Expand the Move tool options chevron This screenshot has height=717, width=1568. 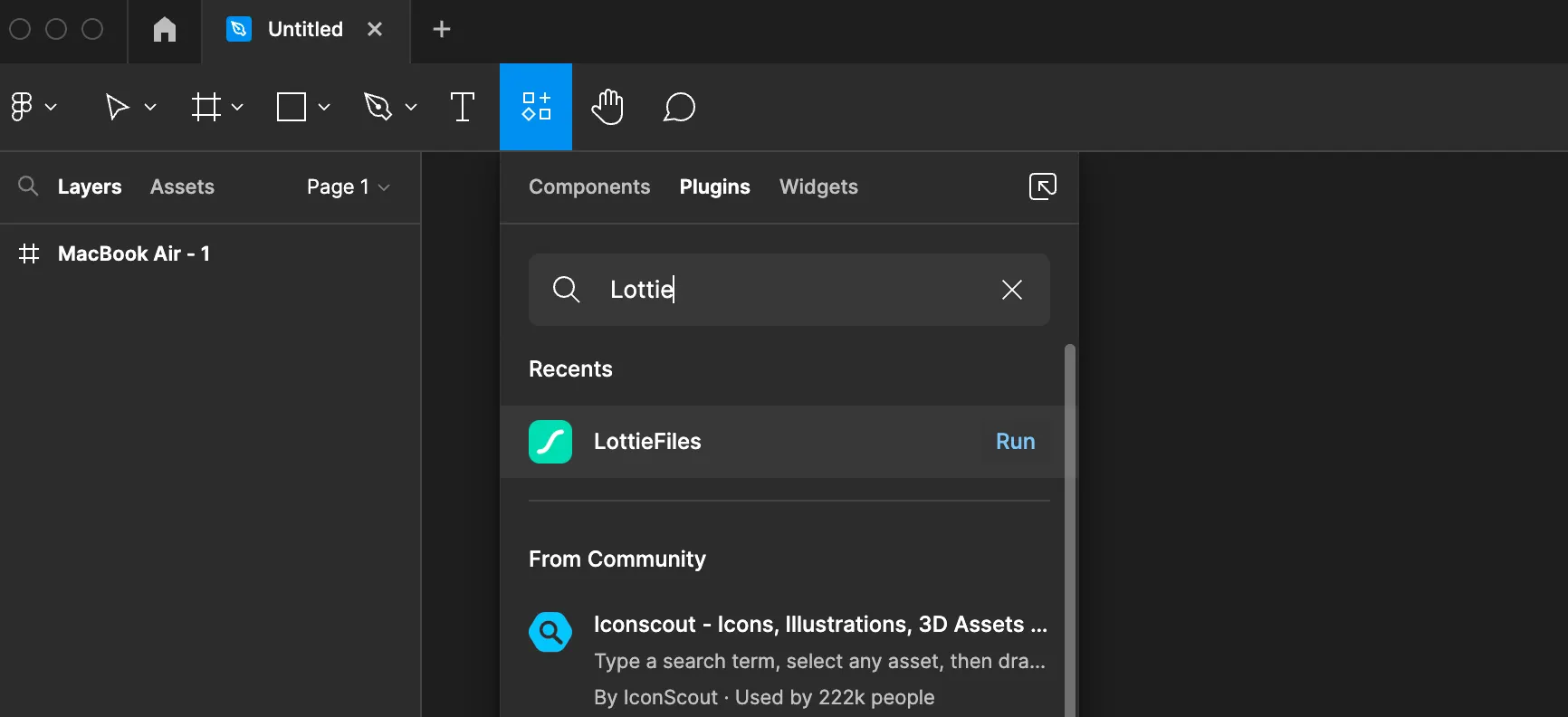pyautogui.click(x=150, y=107)
